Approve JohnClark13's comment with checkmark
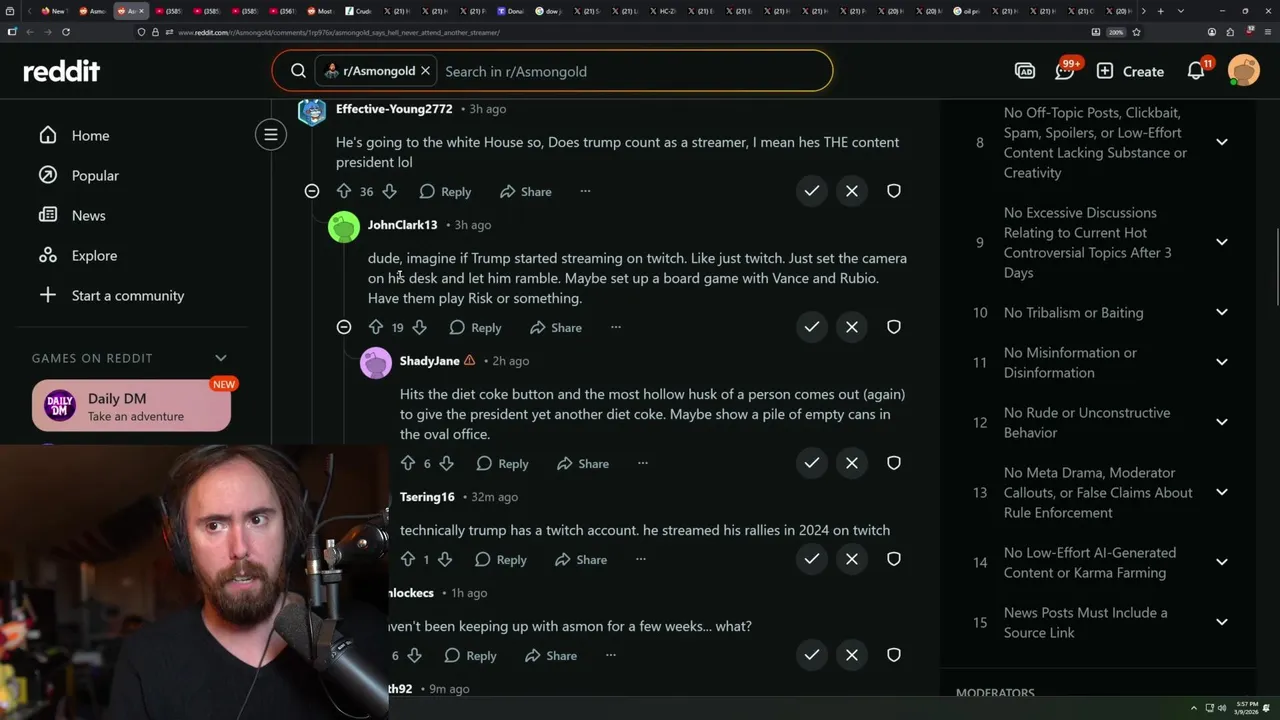 pyautogui.click(x=812, y=327)
